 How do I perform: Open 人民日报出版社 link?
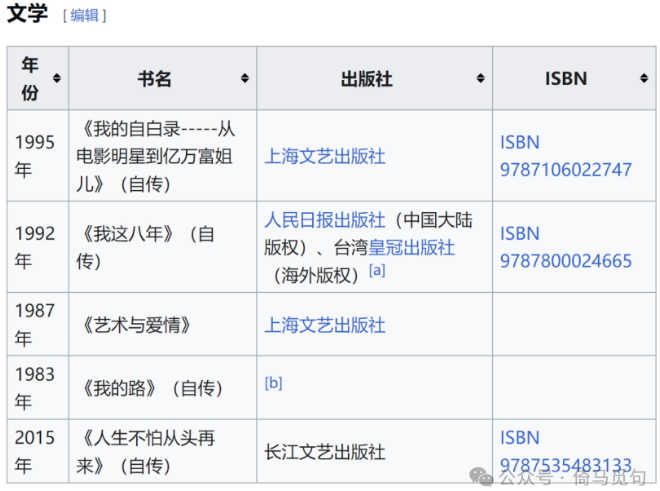pos(325,220)
